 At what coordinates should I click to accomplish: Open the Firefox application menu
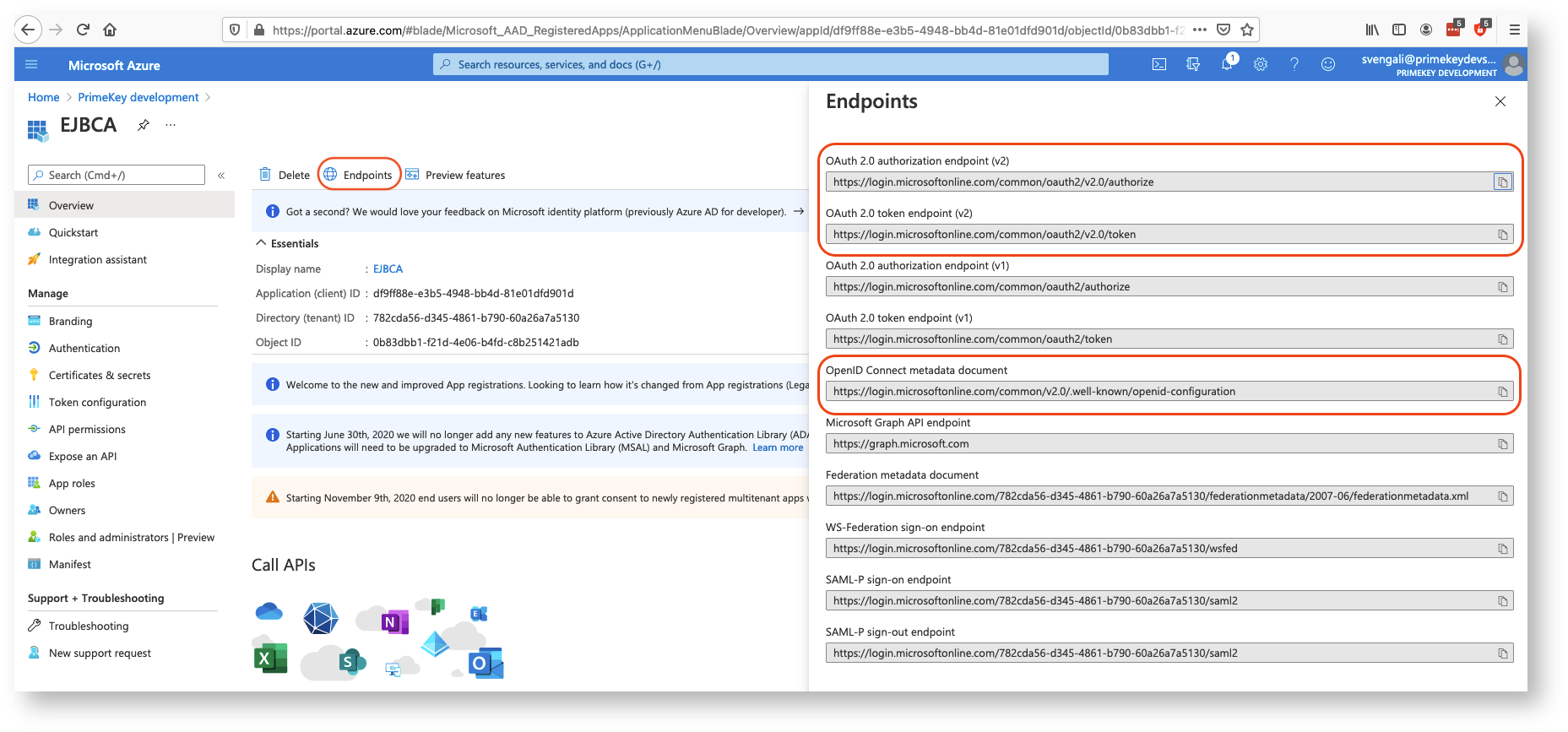(x=1515, y=30)
